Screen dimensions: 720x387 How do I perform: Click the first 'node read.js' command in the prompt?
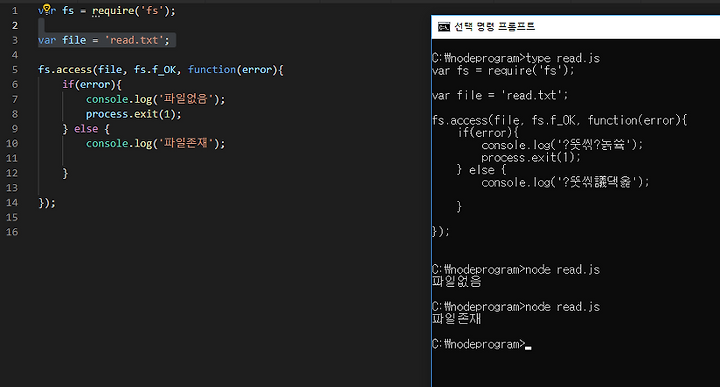pyautogui.click(x=562, y=270)
